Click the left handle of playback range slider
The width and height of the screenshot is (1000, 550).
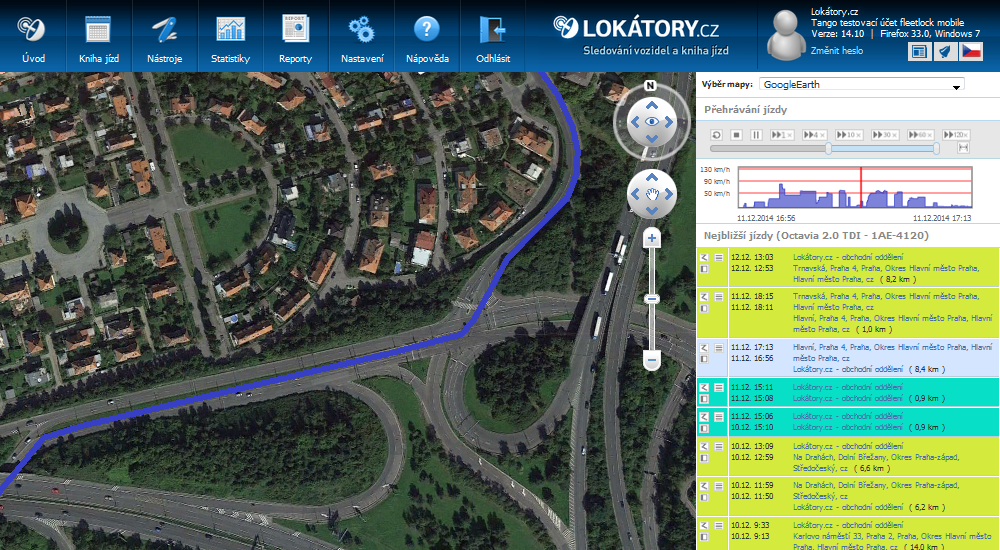click(828, 148)
